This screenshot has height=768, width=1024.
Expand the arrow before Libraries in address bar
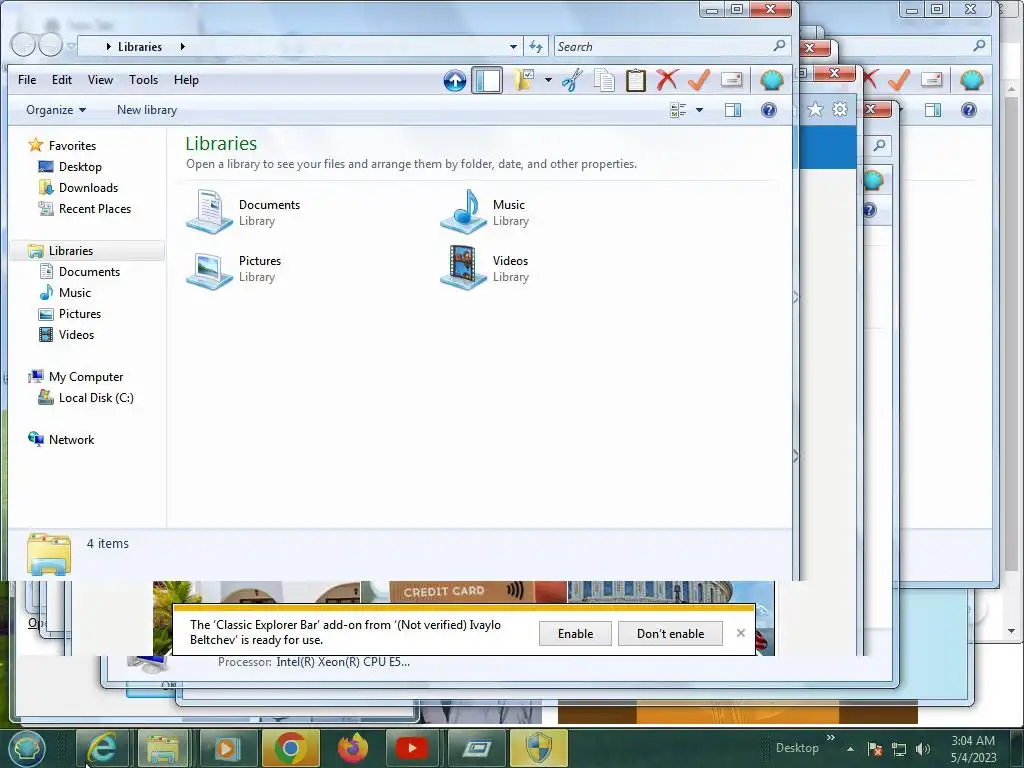(108, 46)
